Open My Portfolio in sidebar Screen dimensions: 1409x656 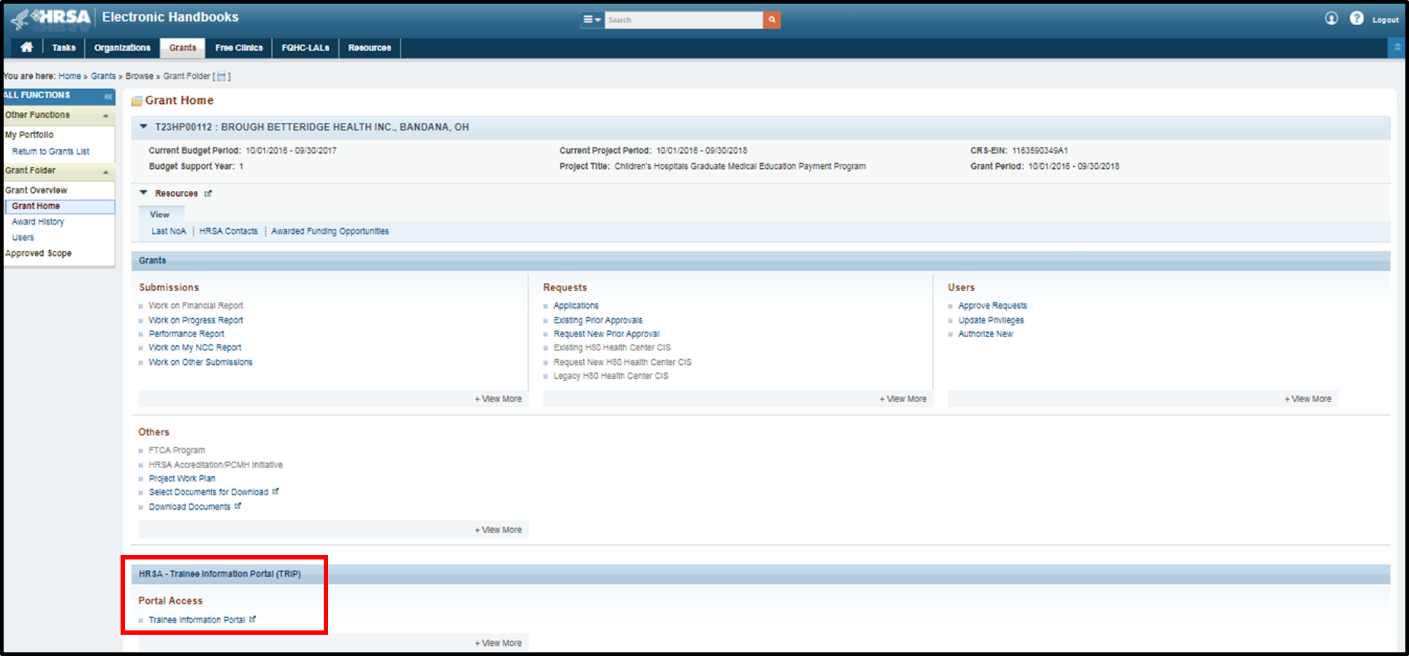coord(30,134)
